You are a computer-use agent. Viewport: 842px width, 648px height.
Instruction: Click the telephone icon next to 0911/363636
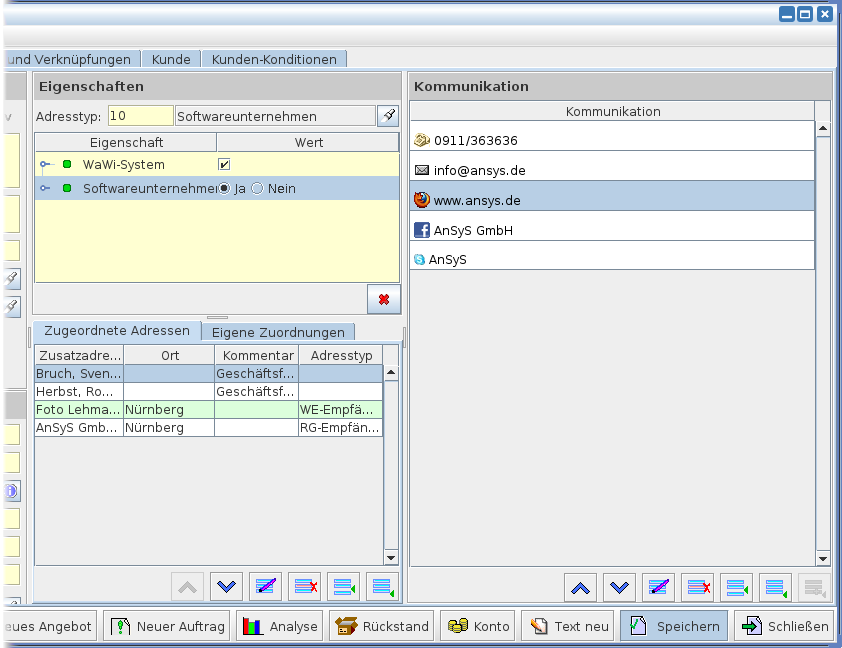coord(422,140)
